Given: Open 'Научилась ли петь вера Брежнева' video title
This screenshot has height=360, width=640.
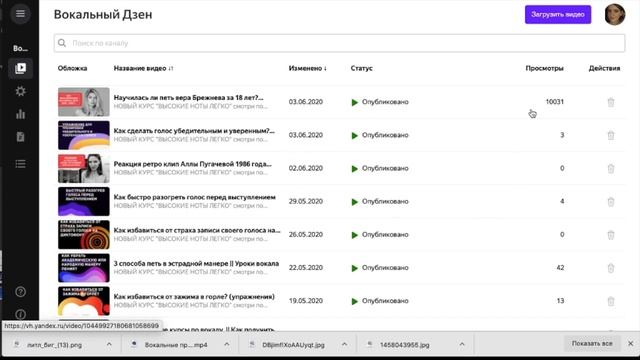Looking at the screenshot, I should point(188,98).
